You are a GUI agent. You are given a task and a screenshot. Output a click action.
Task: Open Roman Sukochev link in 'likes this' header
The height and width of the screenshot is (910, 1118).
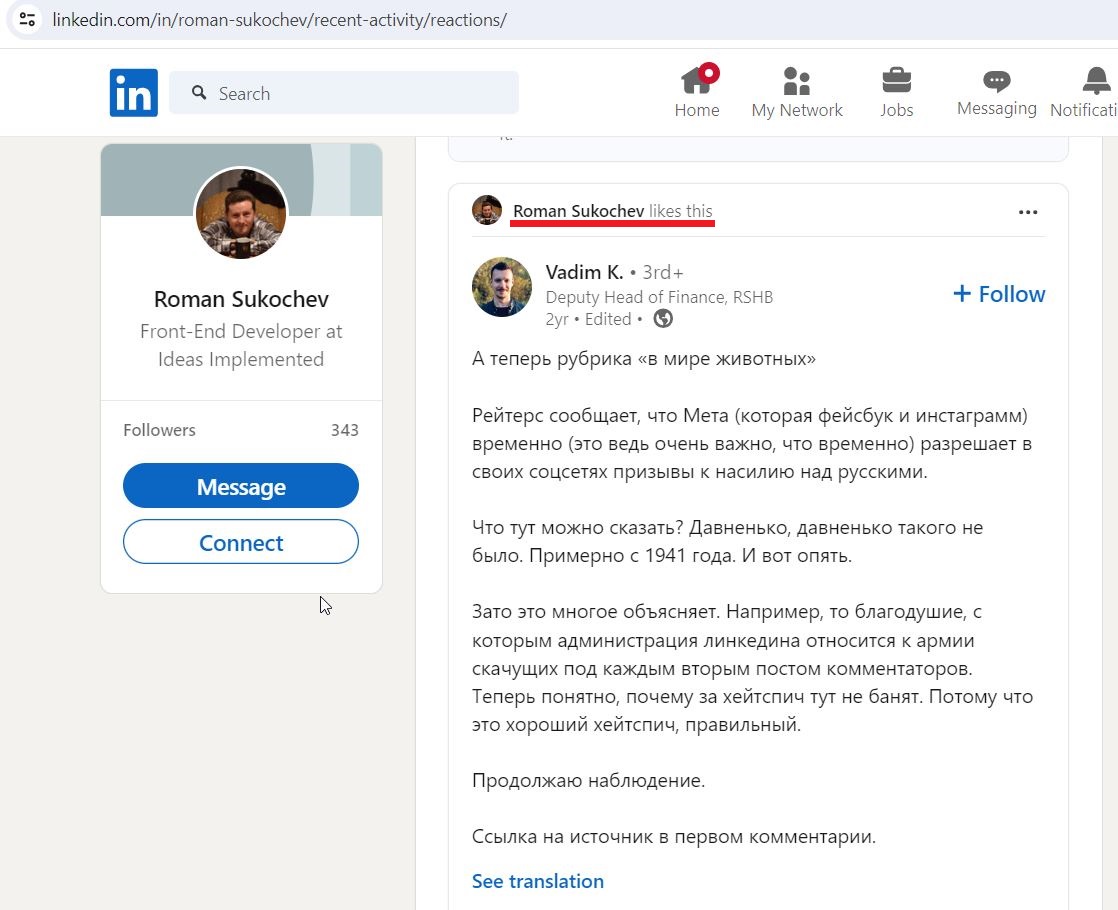point(578,211)
